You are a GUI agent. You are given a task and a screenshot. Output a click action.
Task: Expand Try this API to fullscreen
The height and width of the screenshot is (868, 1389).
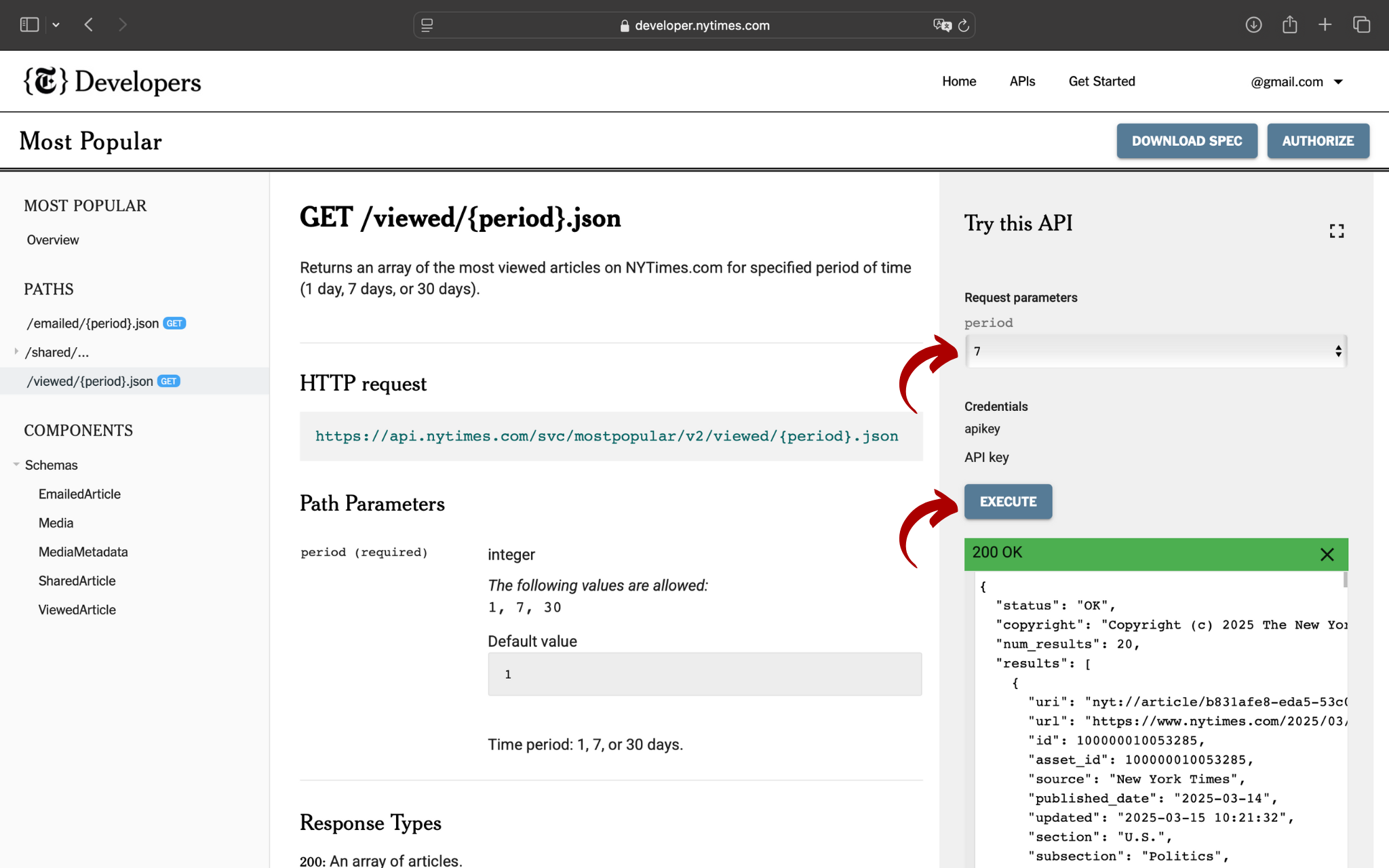(1336, 231)
